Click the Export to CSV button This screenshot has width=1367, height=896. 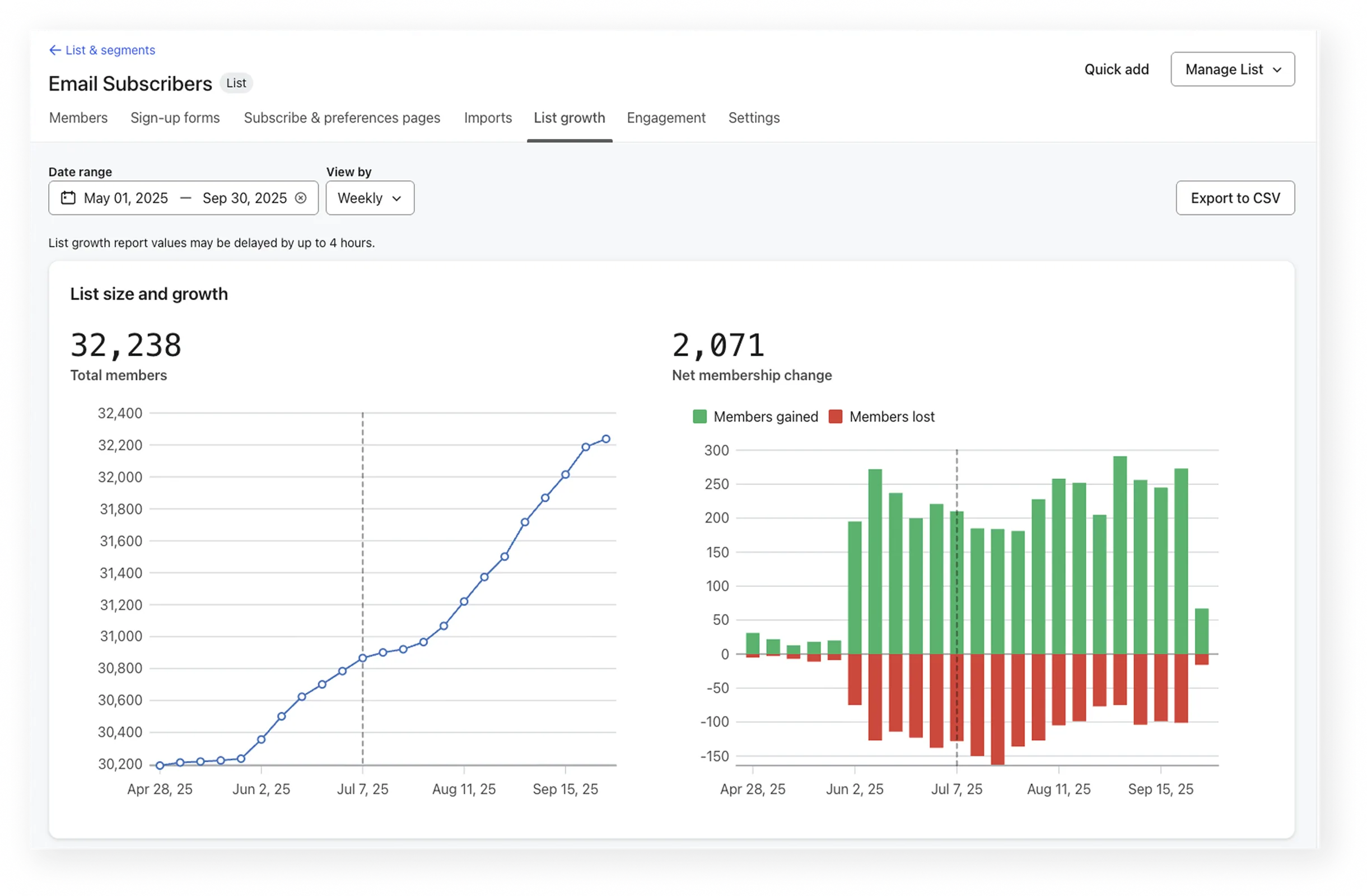coord(1235,198)
